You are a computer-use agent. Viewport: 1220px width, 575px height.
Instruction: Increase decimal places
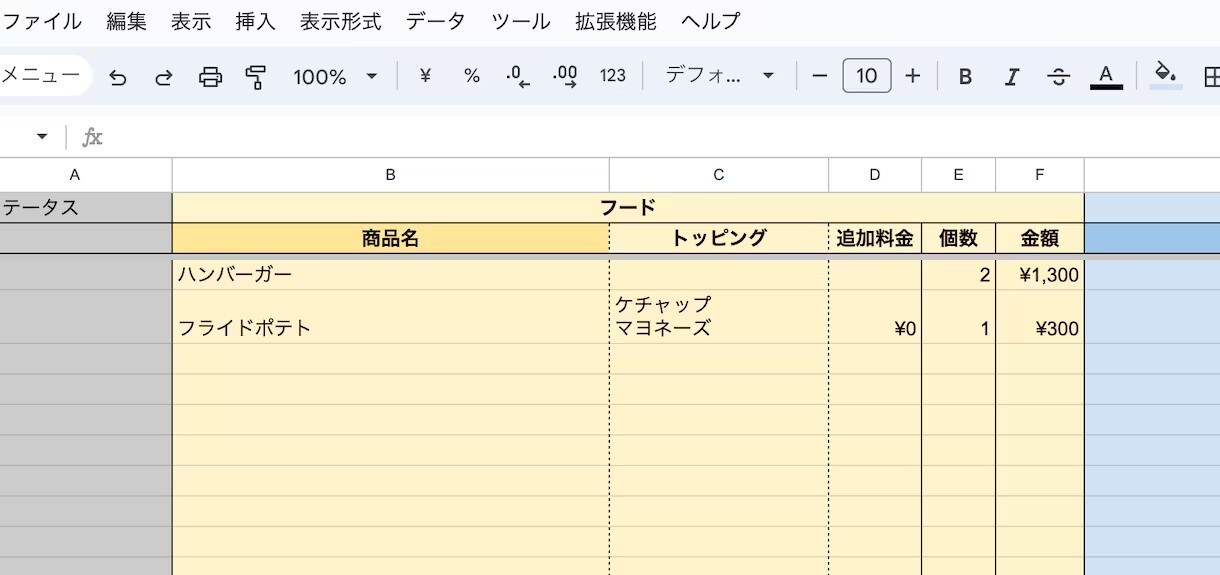(565, 77)
